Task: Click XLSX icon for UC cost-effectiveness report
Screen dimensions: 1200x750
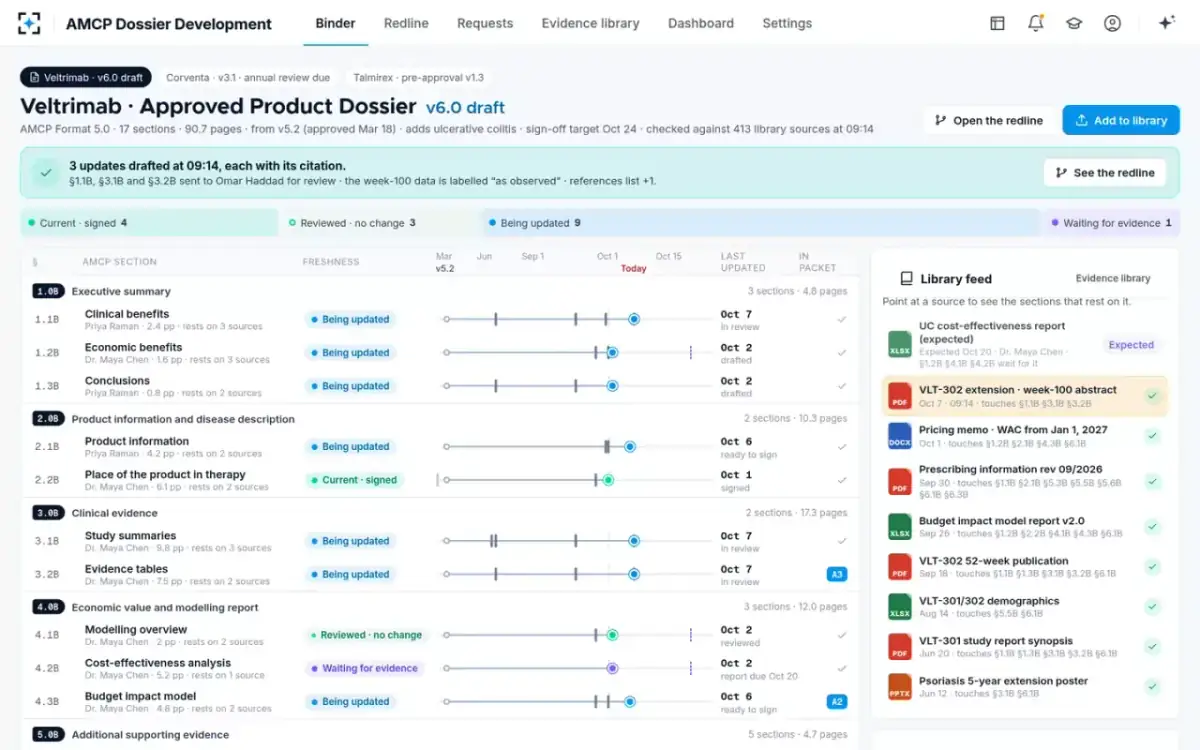Action: pyautogui.click(x=900, y=344)
